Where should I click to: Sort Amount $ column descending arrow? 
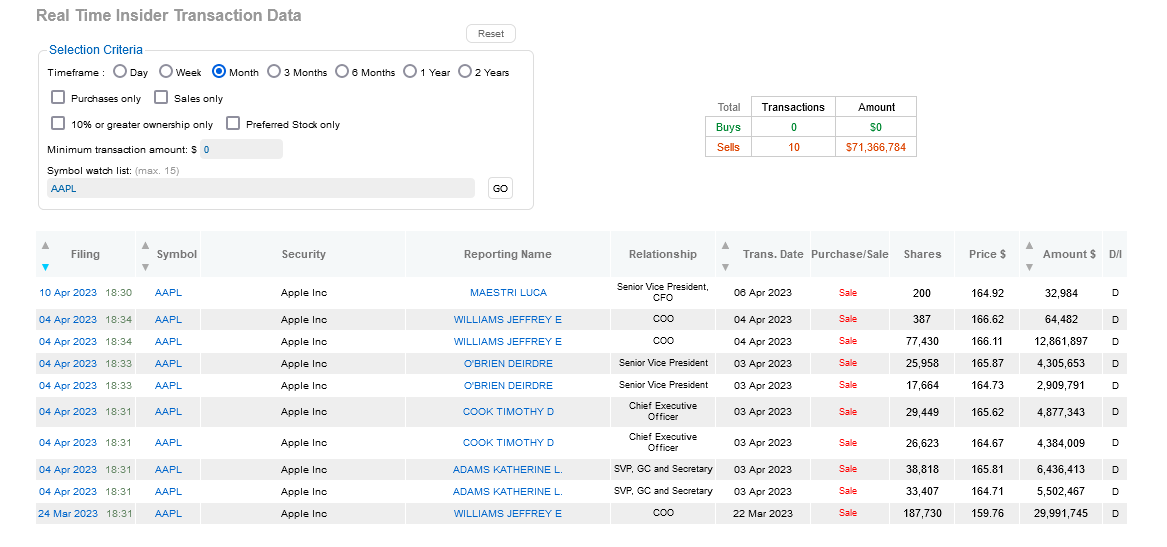[1029, 267]
